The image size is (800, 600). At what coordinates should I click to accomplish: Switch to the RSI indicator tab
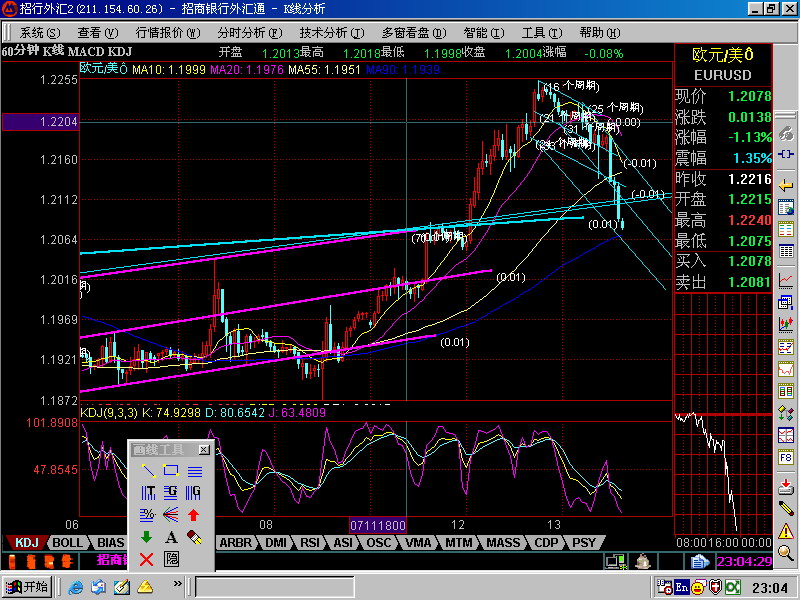(310, 542)
